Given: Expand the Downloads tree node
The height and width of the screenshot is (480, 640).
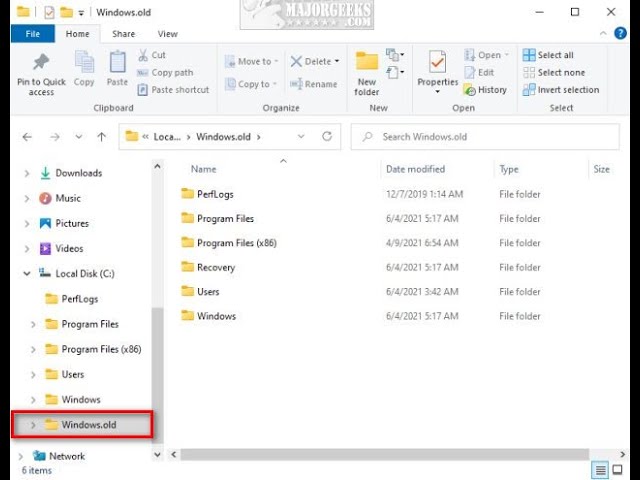Looking at the screenshot, I should (27, 173).
